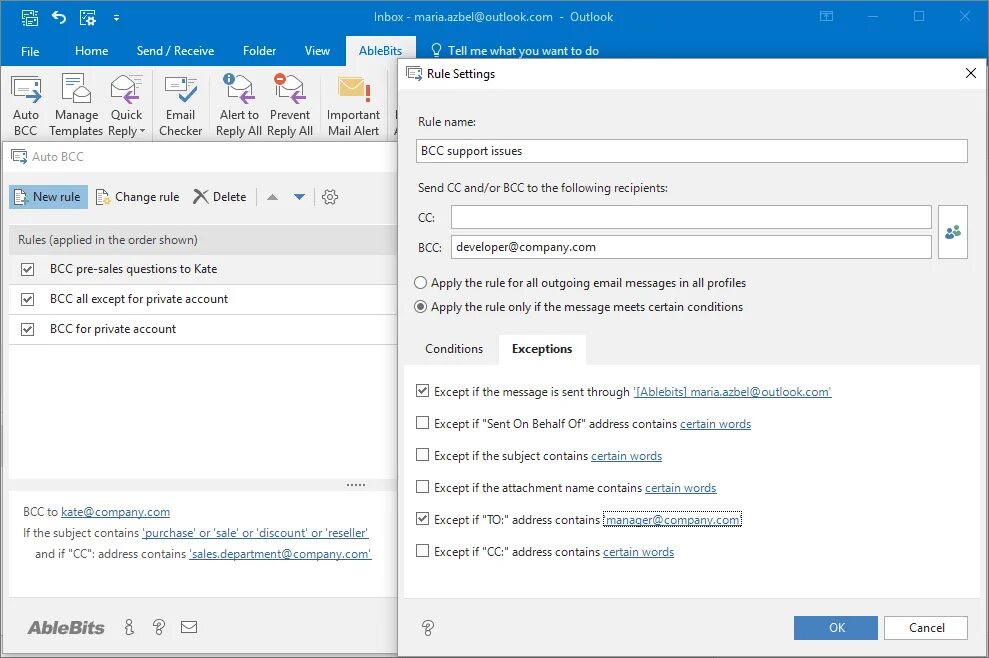Open the address book contacts icon
The height and width of the screenshot is (658, 989).
pos(952,232)
